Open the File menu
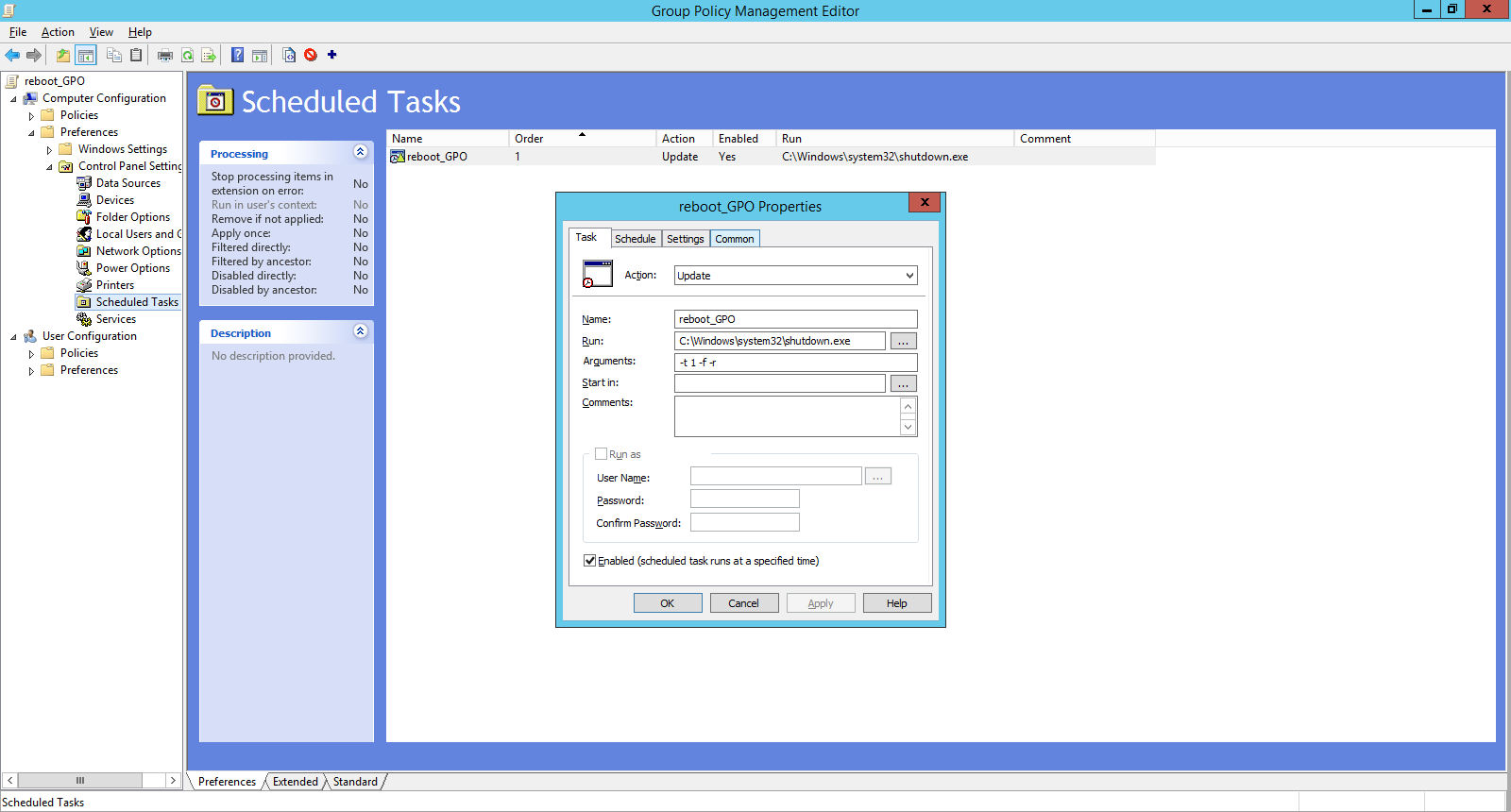 [x=18, y=32]
